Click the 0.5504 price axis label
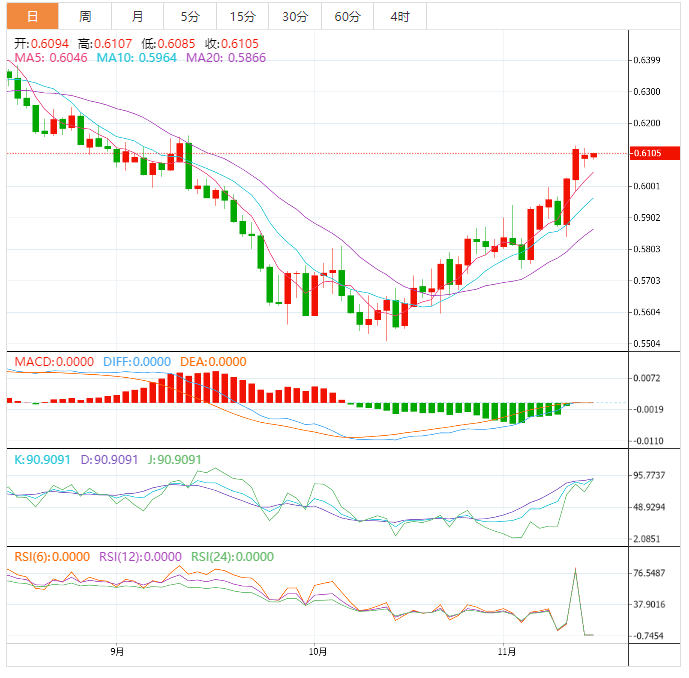 point(646,344)
